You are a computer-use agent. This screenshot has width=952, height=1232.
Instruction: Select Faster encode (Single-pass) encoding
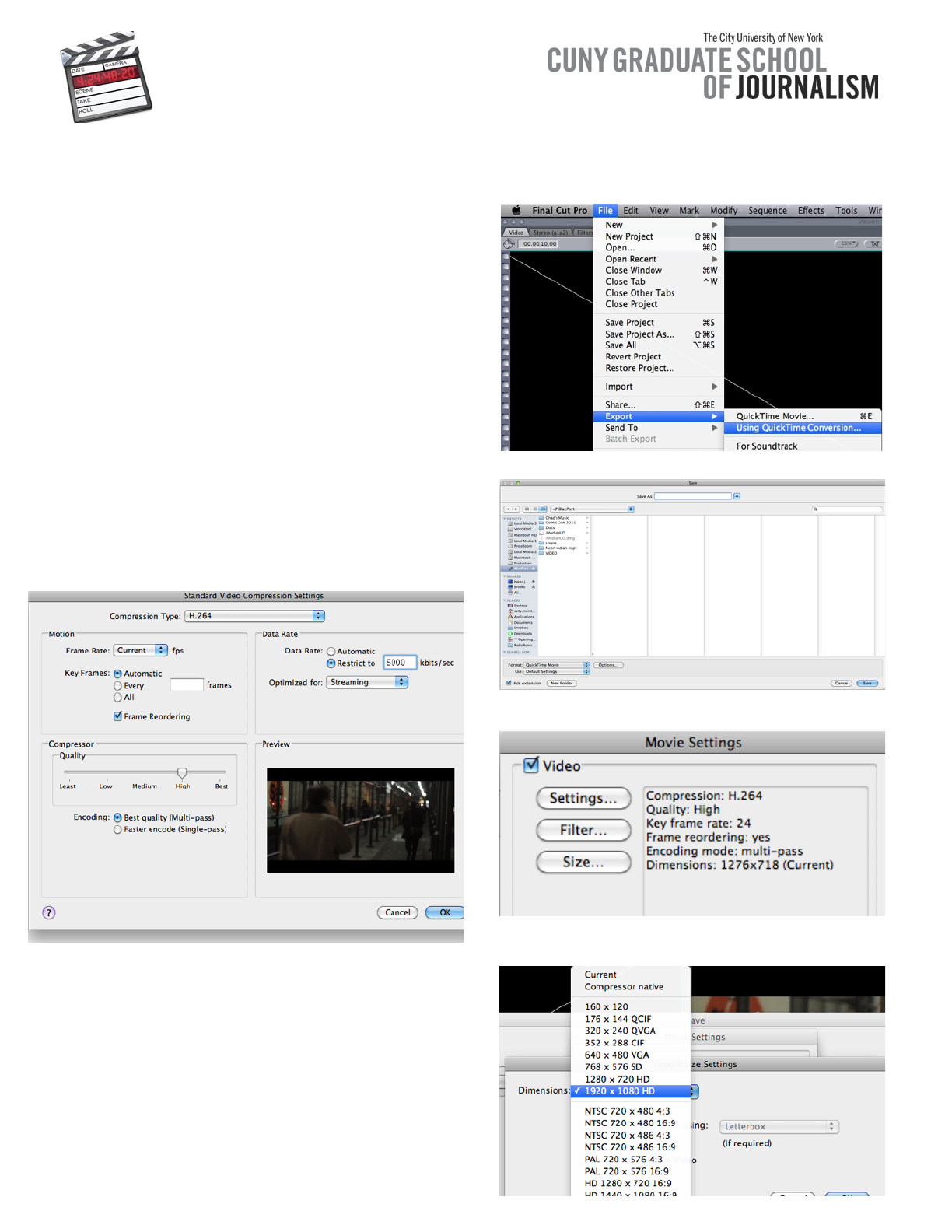[117, 830]
